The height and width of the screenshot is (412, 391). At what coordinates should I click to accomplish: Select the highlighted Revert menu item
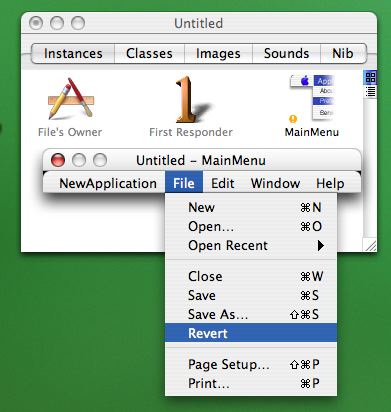[251, 333]
